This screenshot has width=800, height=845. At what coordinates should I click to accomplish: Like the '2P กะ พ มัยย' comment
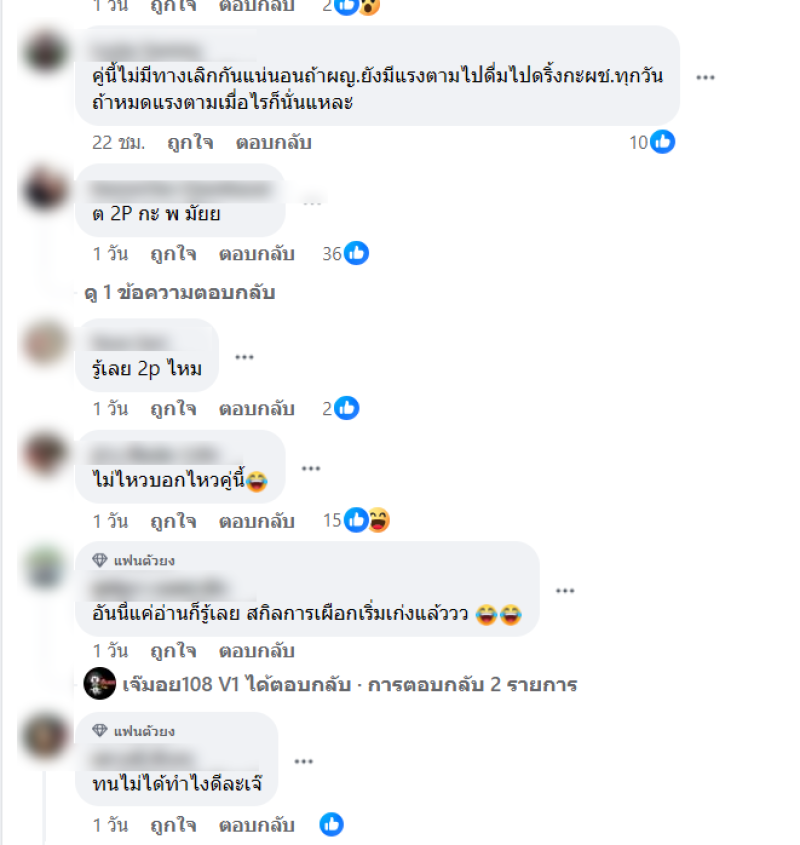tap(173, 253)
